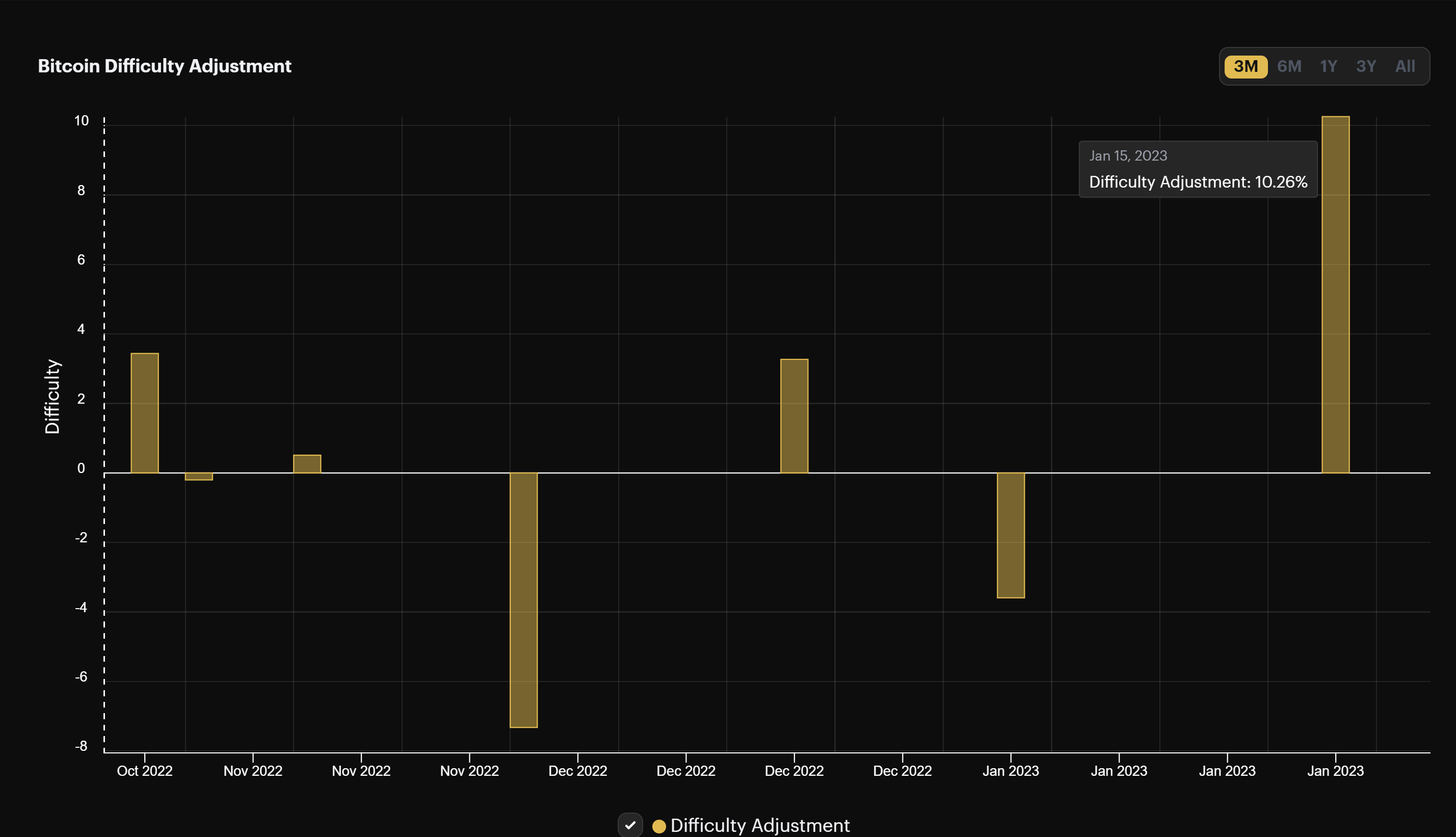Viewport: 1456px width, 837px height.
Task: Click the large negative Nov 2022 bar
Action: click(x=523, y=604)
